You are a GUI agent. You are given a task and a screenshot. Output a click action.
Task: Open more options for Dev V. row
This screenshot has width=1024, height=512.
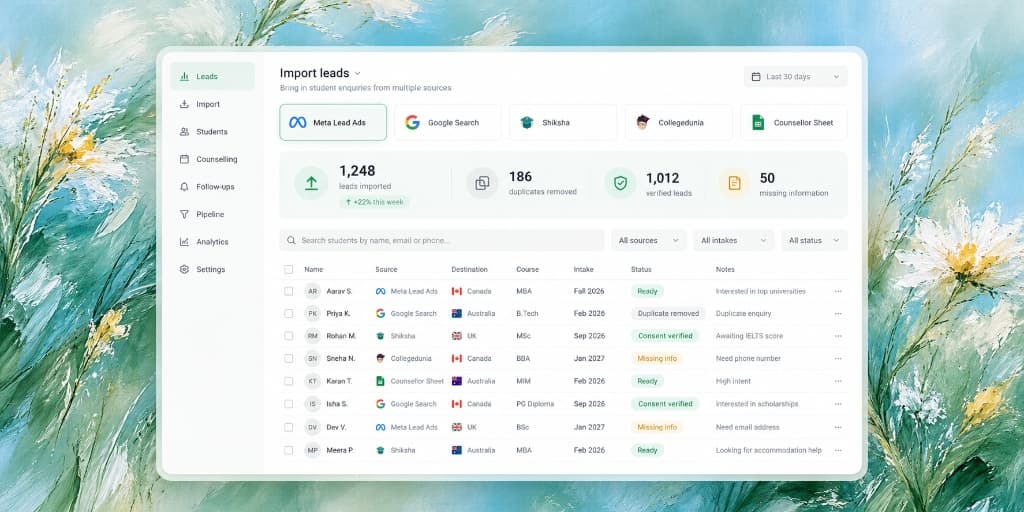pyautogui.click(x=838, y=427)
